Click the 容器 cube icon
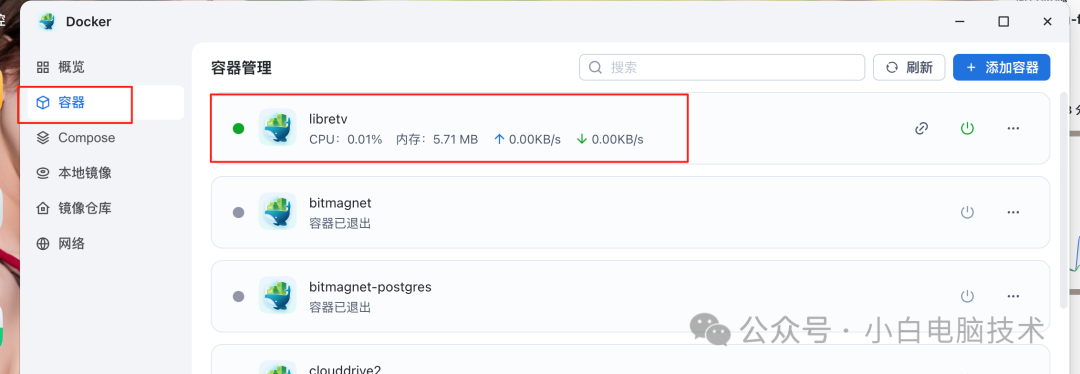1080x374 pixels. click(43, 103)
